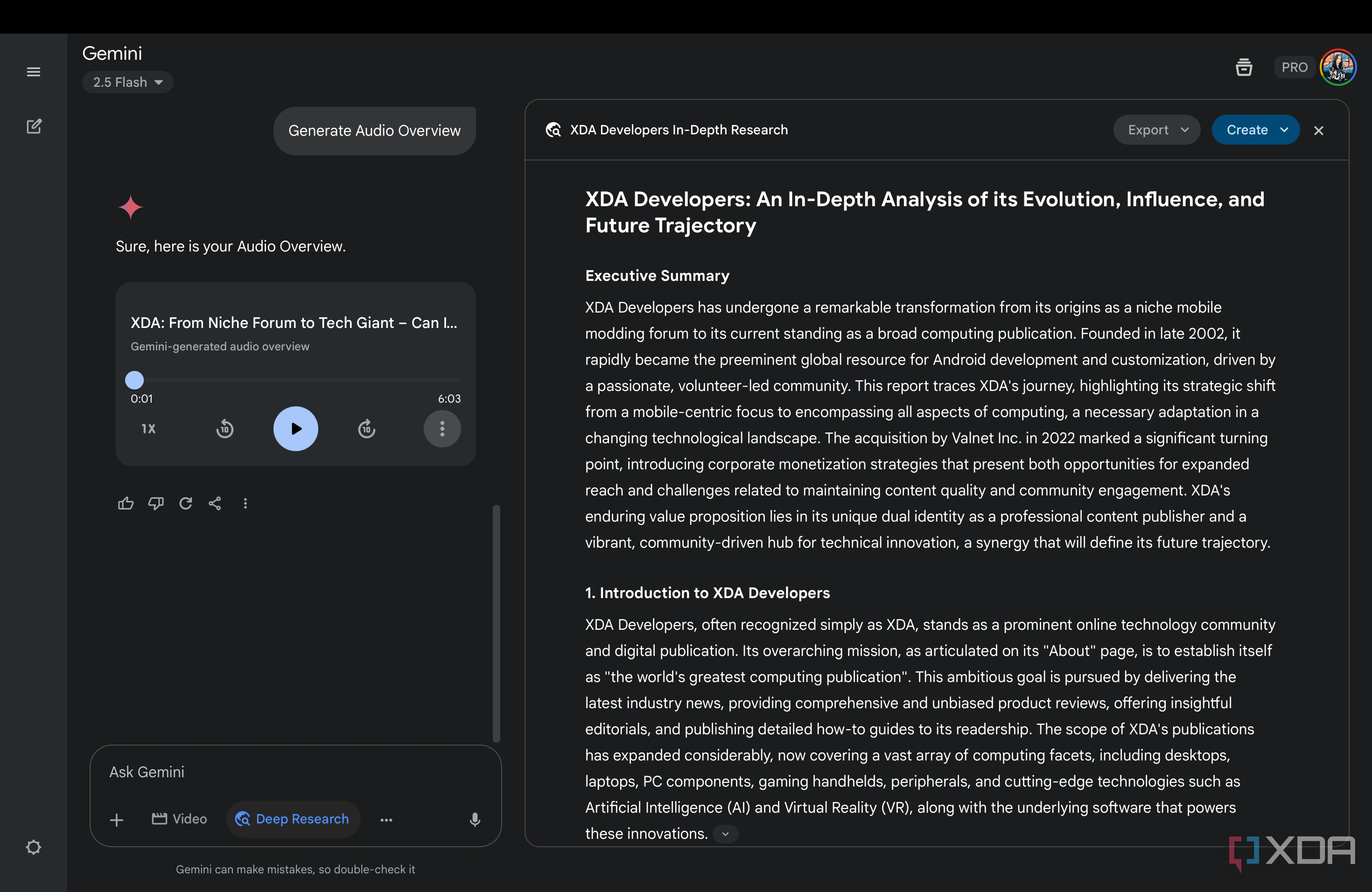This screenshot has width=1372, height=892.
Task: Expand the Export dropdown
Action: 1157,130
